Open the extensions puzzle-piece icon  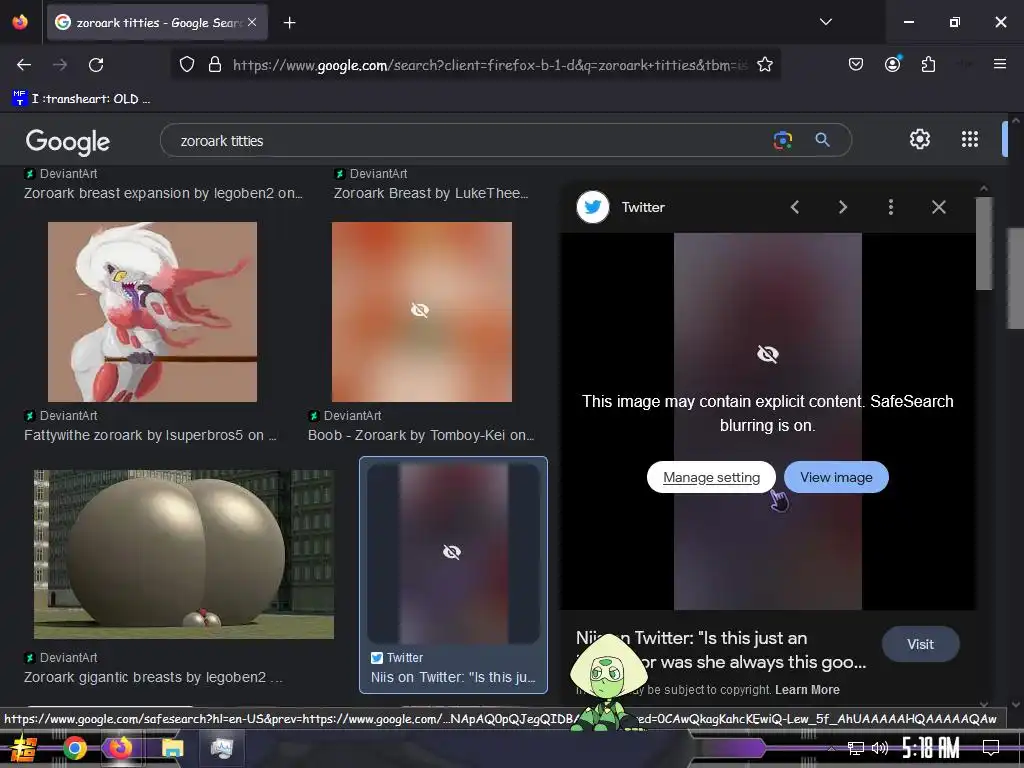(928, 65)
